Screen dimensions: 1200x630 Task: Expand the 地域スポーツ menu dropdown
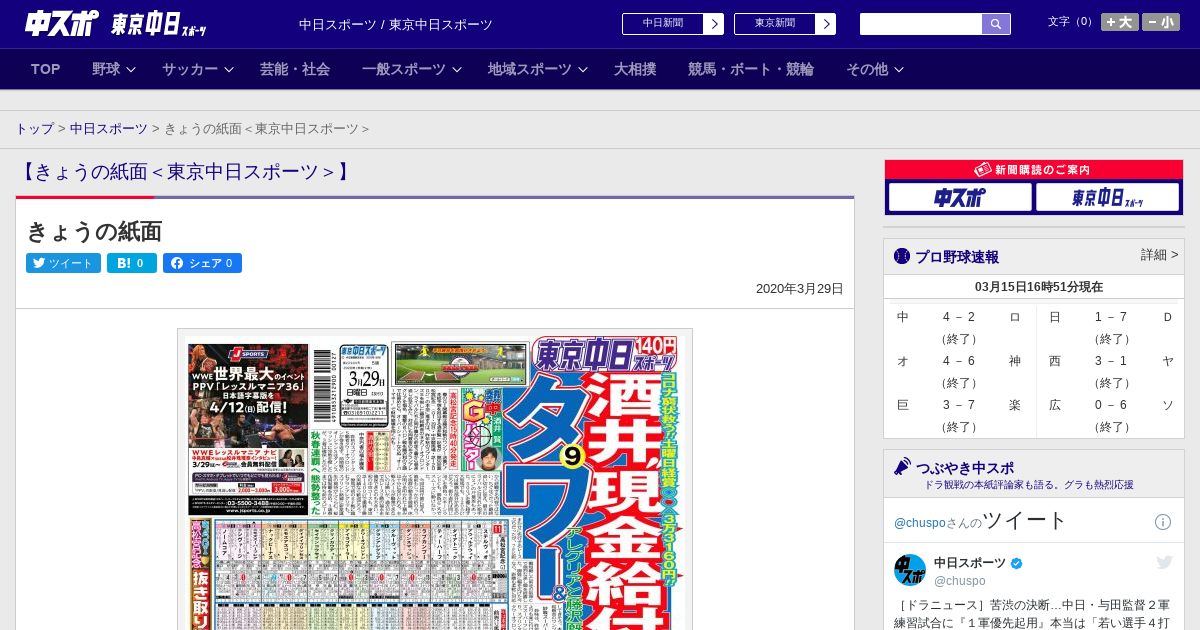(x=537, y=69)
